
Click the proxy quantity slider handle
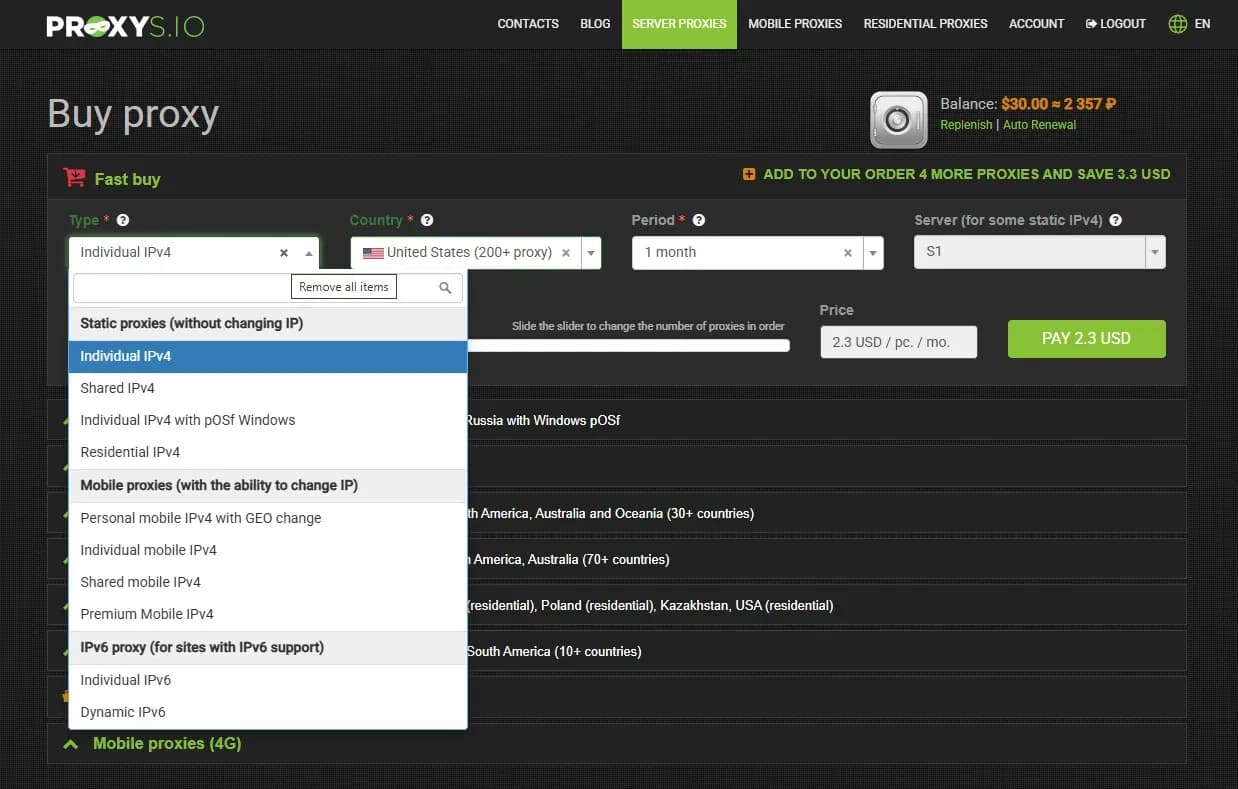[x=478, y=345]
